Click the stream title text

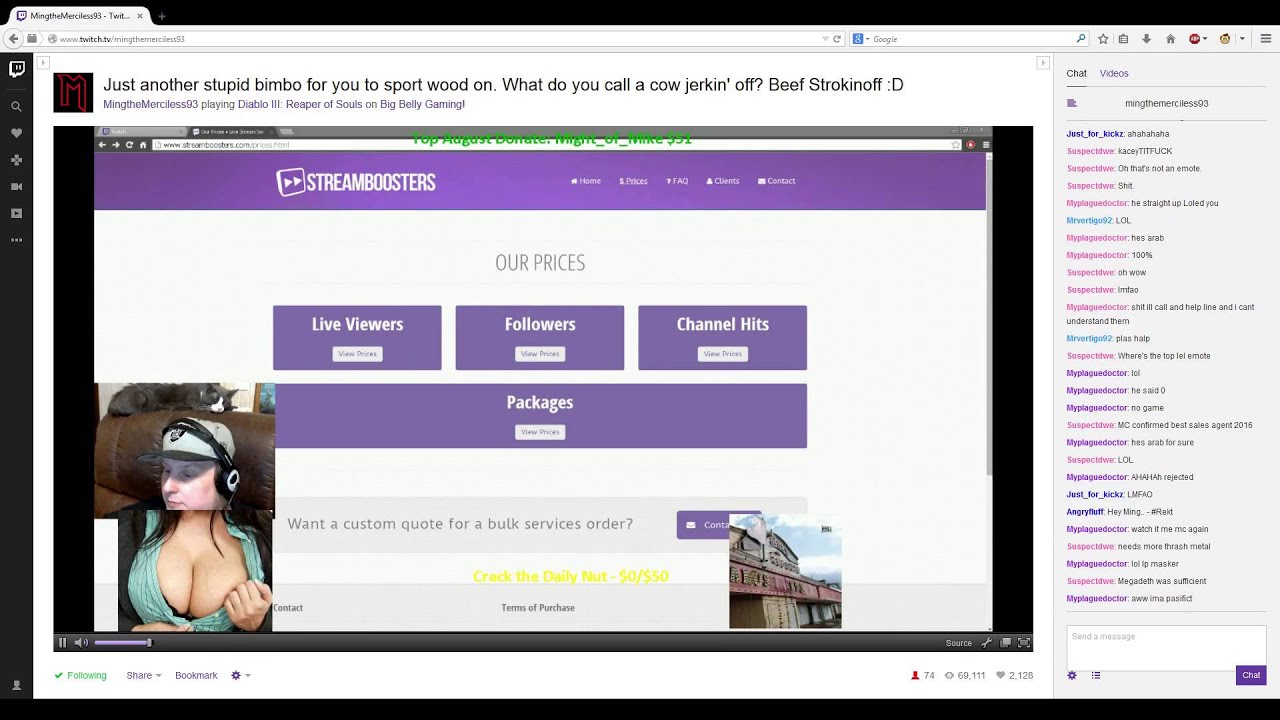[503, 85]
